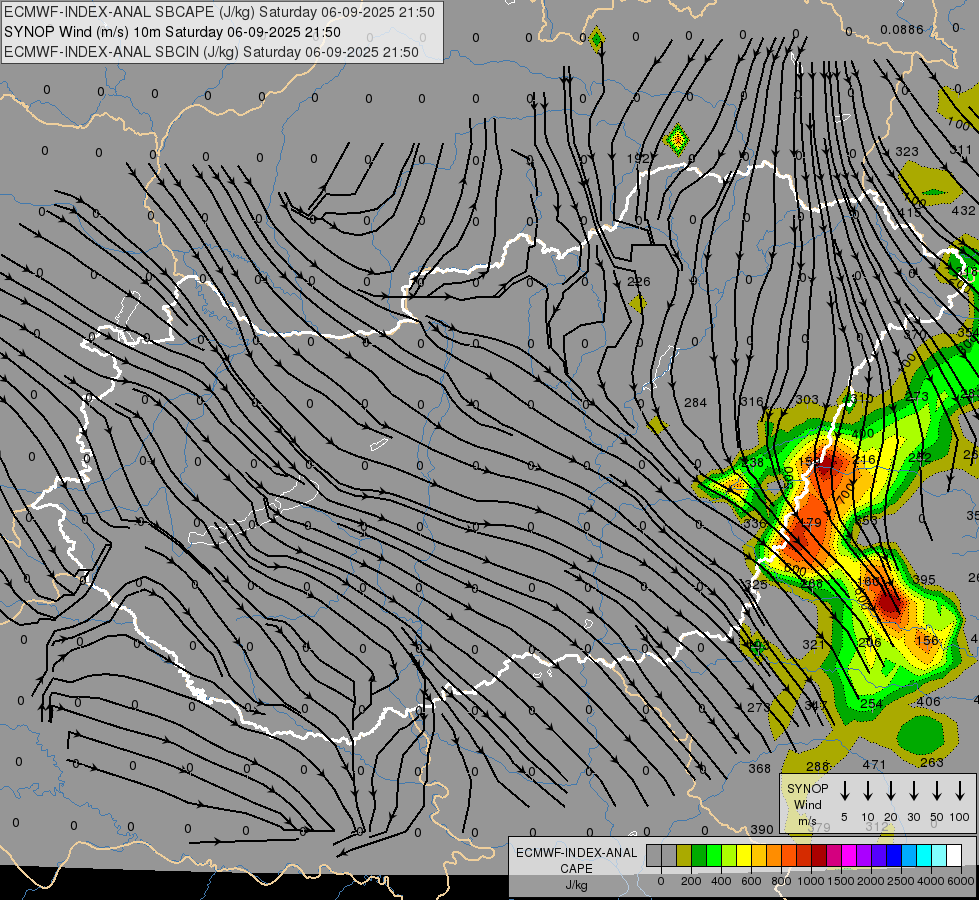Click the 390 value left of the wind legend
This screenshot has width=979, height=900.
762,829
